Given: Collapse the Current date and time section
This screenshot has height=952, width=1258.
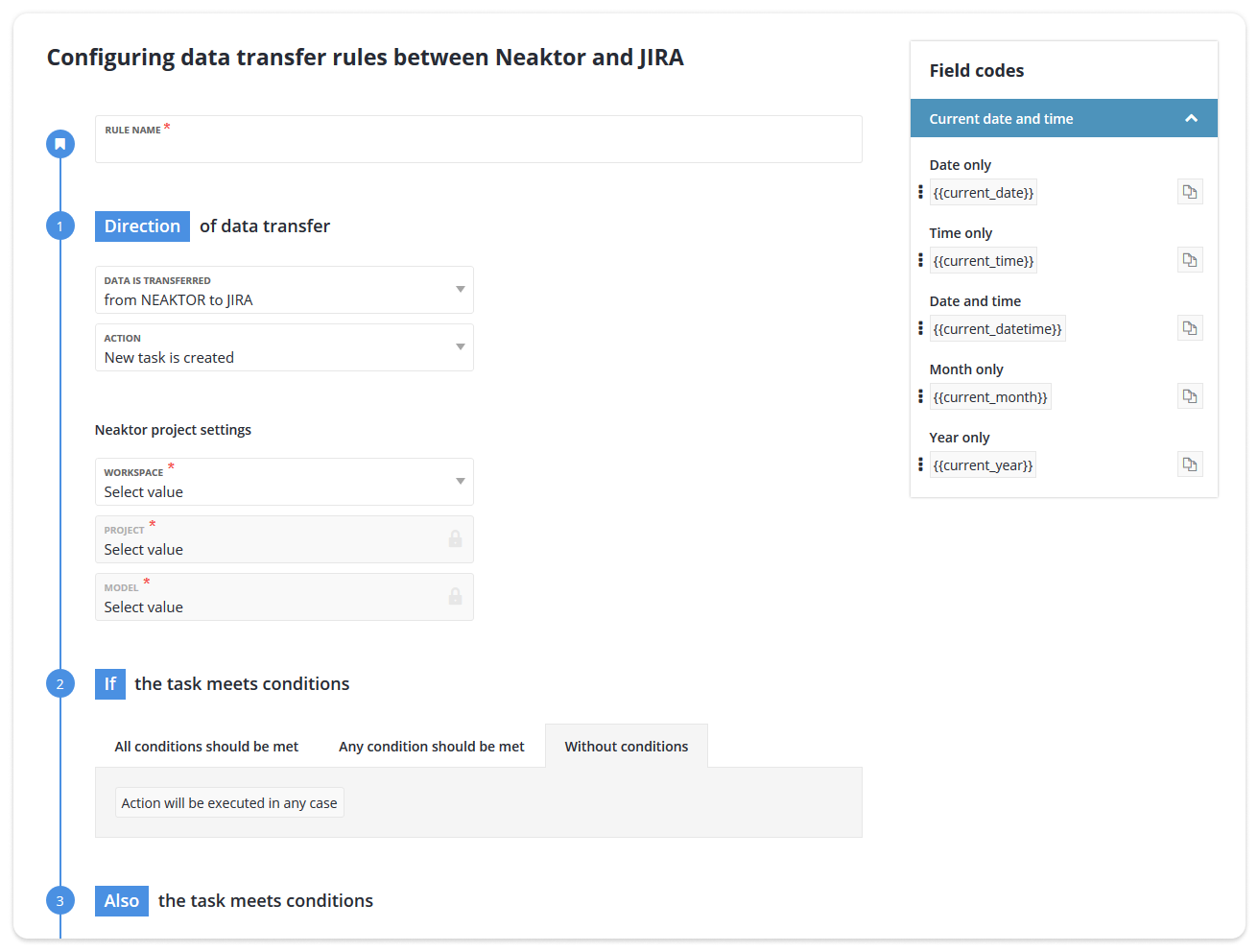Looking at the screenshot, I should pyautogui.click(x=1192, y=117).
